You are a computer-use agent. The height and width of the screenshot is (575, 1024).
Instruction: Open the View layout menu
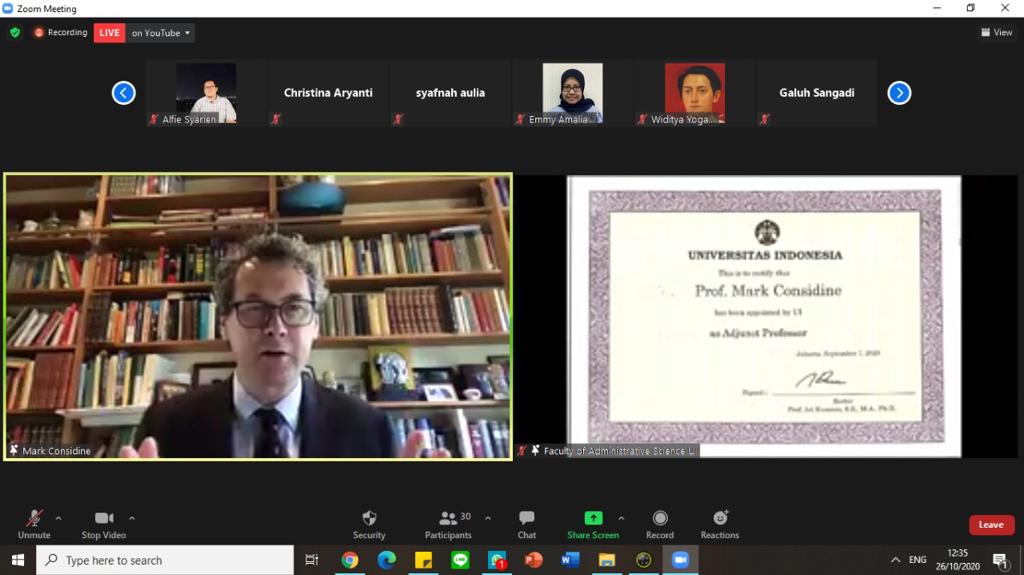[x=997, y=32]
